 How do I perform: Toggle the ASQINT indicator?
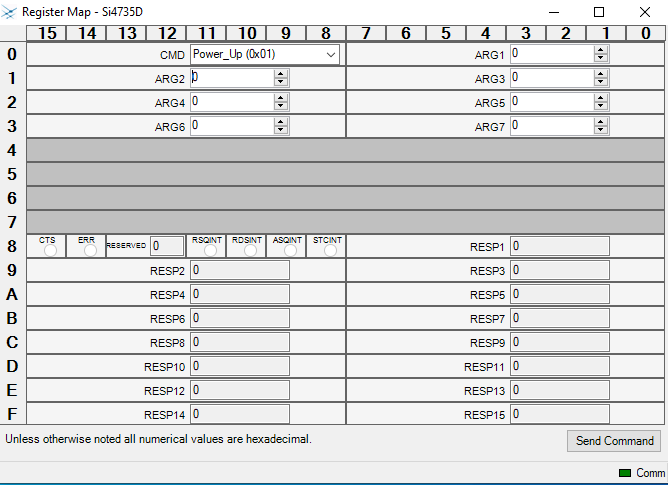tap(290, 250)
